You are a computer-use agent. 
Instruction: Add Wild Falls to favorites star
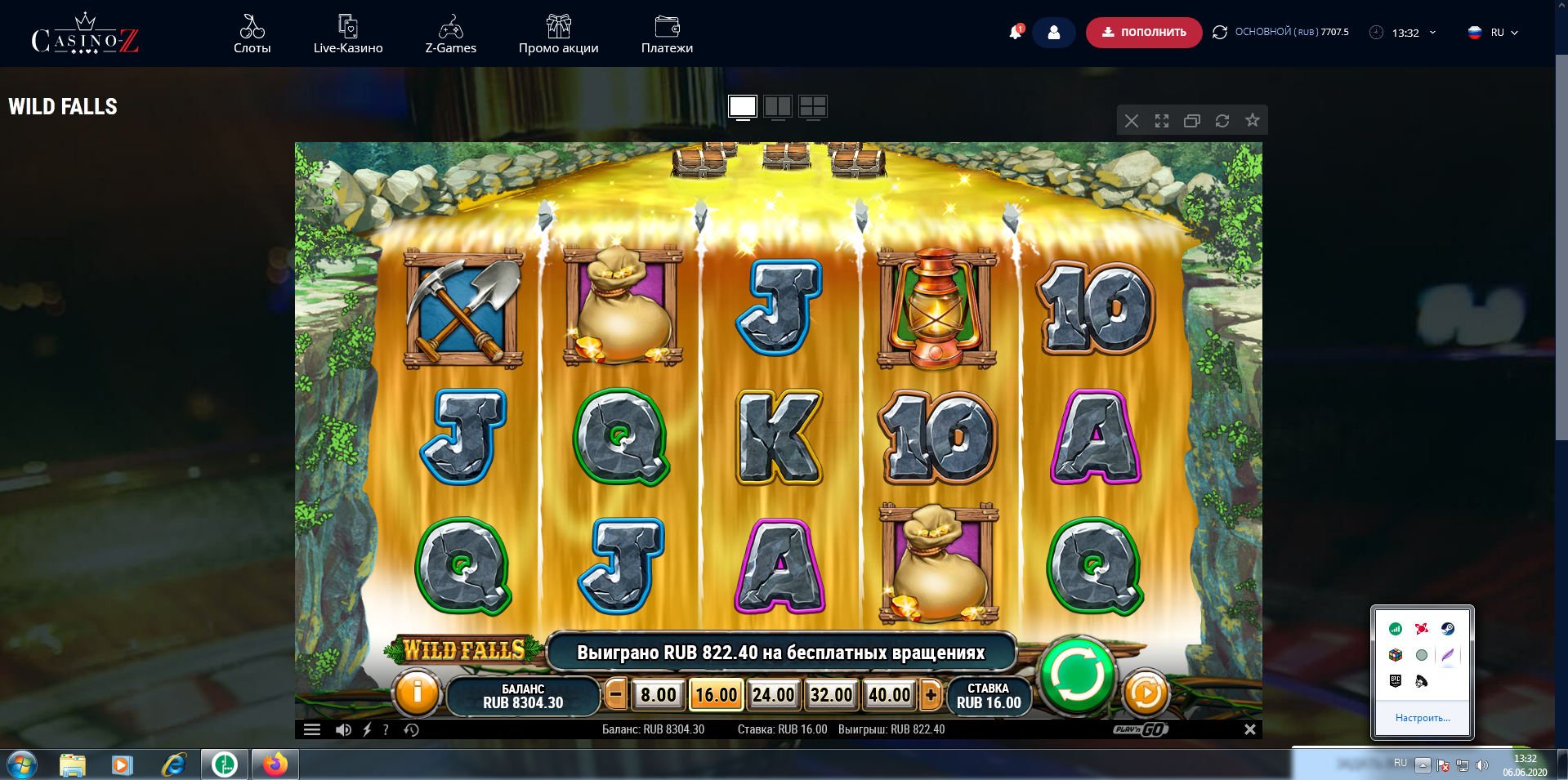[1252, 120]
